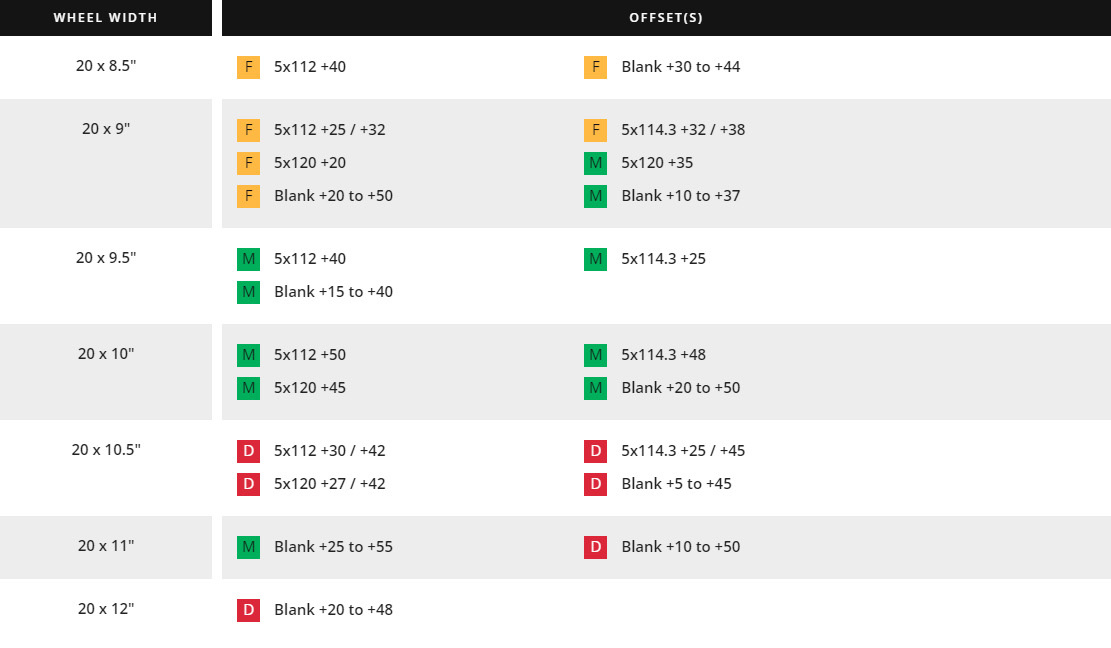Click the orange F swatch beside 5x112 +25 / +32
Image resolution: width=1111 pixels, height=648 pixels.
pyautogui.click(x=248, y=130)
